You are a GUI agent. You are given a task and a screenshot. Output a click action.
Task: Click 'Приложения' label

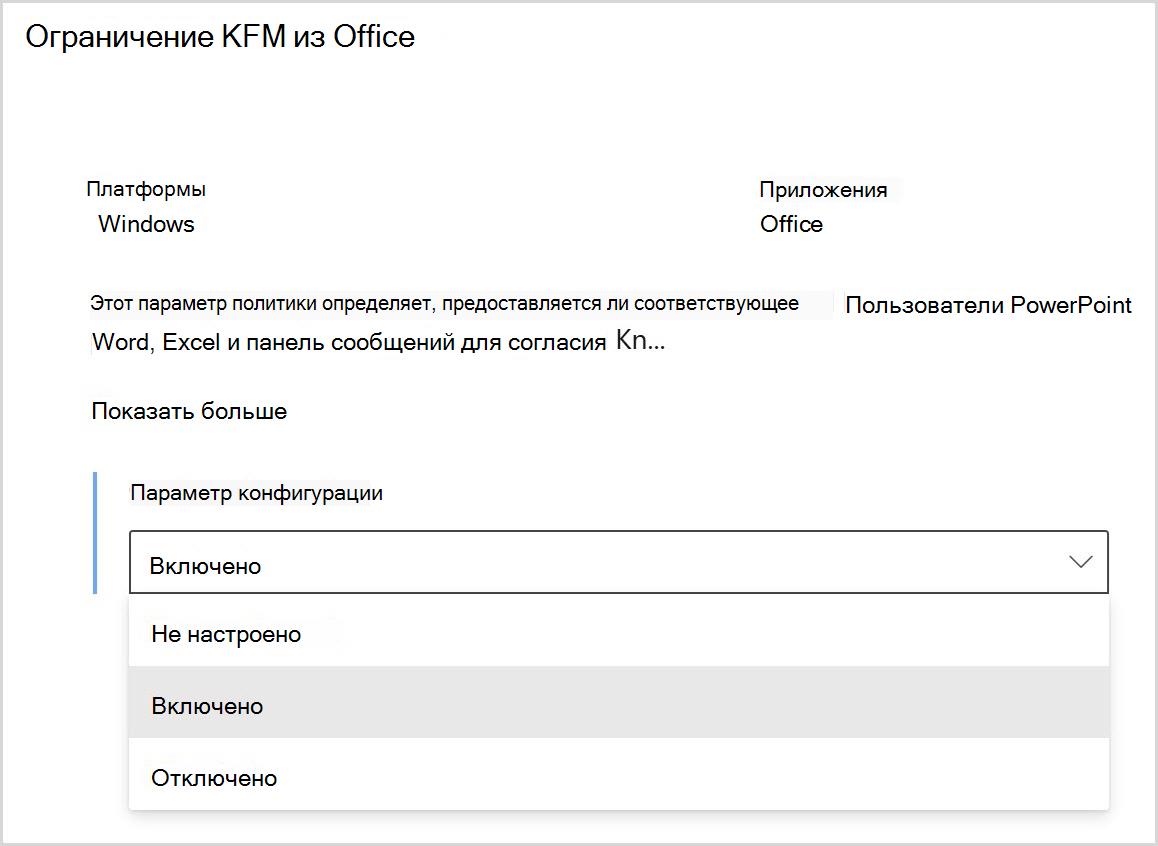point(823,190)
